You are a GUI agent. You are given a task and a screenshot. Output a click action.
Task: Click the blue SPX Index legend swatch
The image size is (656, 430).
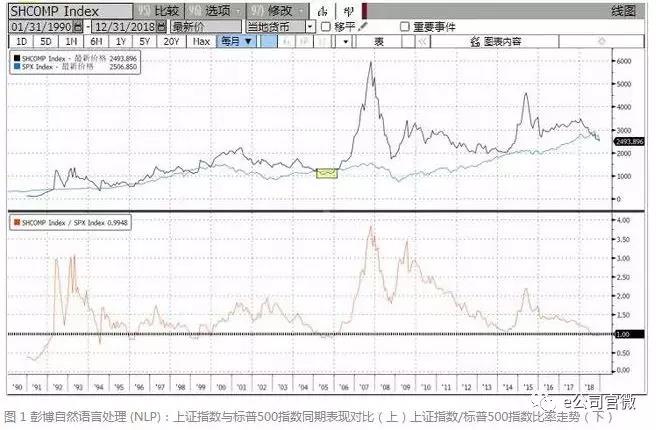17,67
